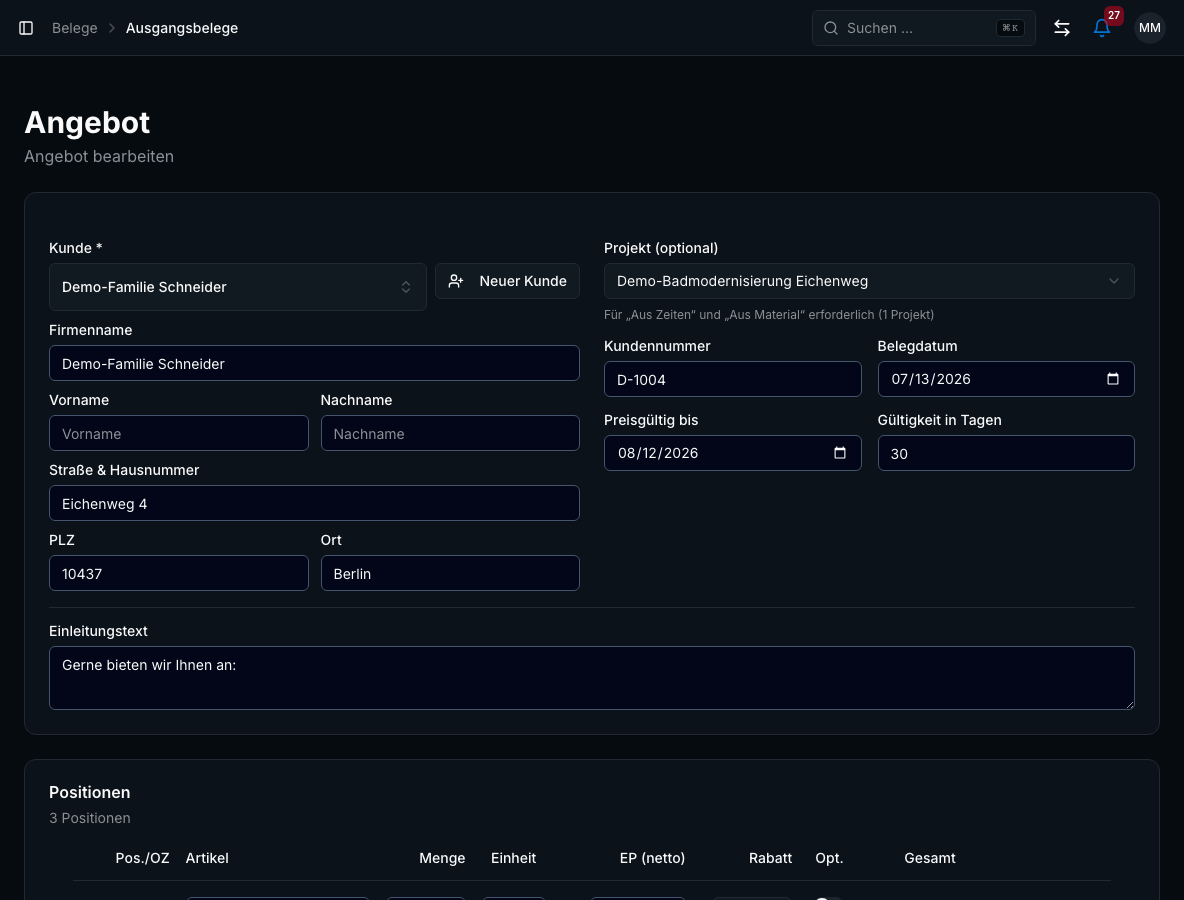Click the Nachname input field
Viewport: 1184px width, 900px height.
click(450, 433)
